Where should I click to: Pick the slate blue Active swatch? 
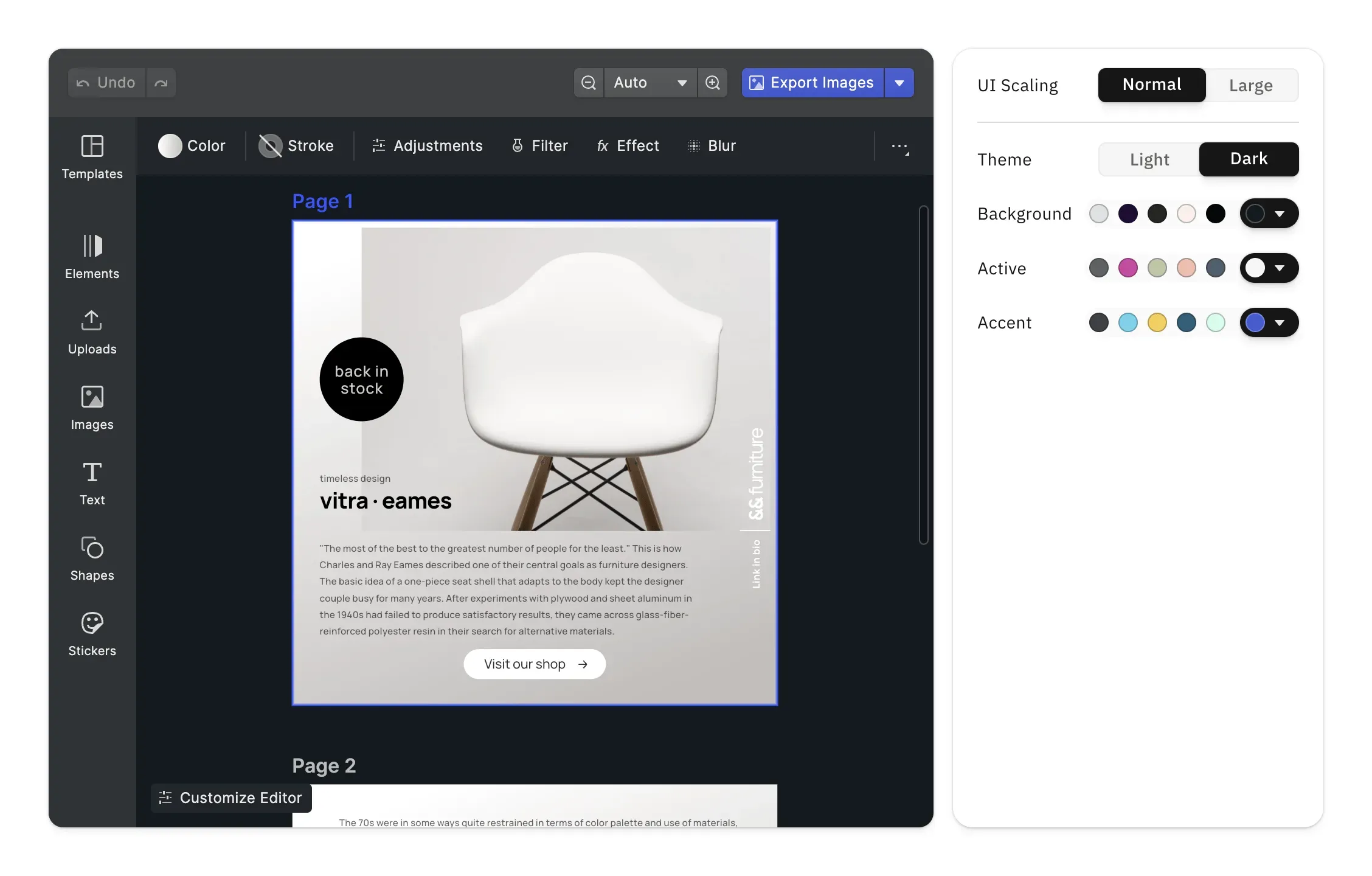[x=1216, y=268]
